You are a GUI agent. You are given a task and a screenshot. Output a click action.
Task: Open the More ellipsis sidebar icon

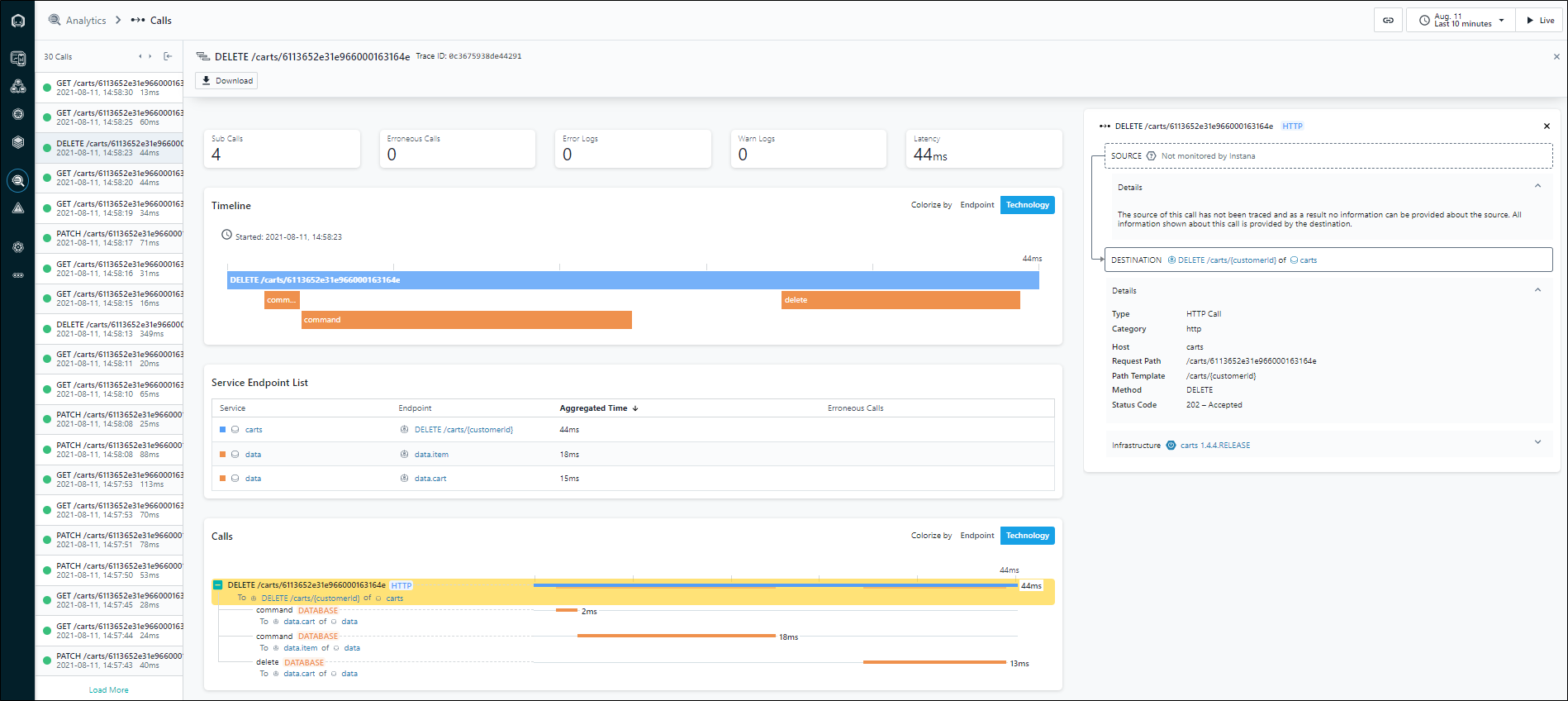coord(17,275)
